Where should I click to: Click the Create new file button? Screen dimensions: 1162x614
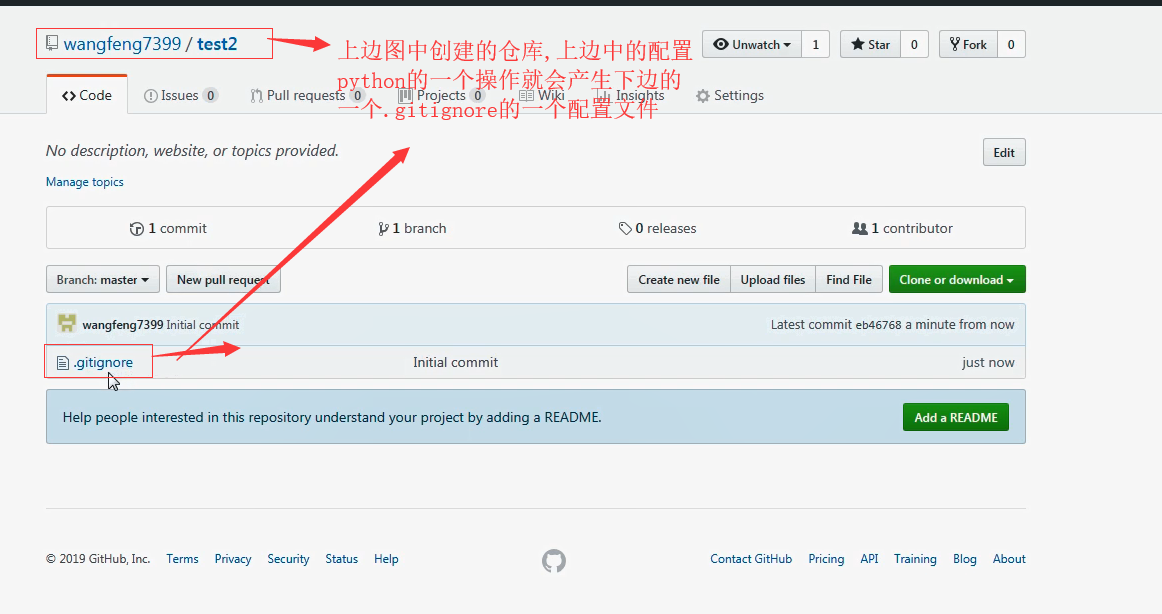pos(679,279)
